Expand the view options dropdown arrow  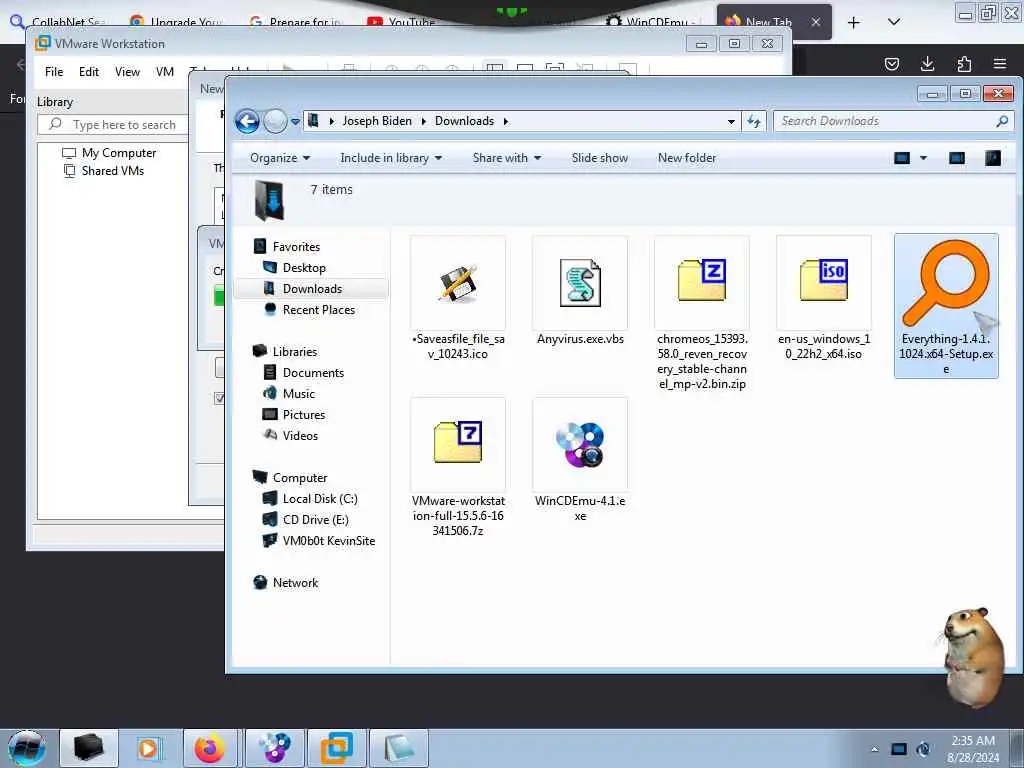click(923, 158)
